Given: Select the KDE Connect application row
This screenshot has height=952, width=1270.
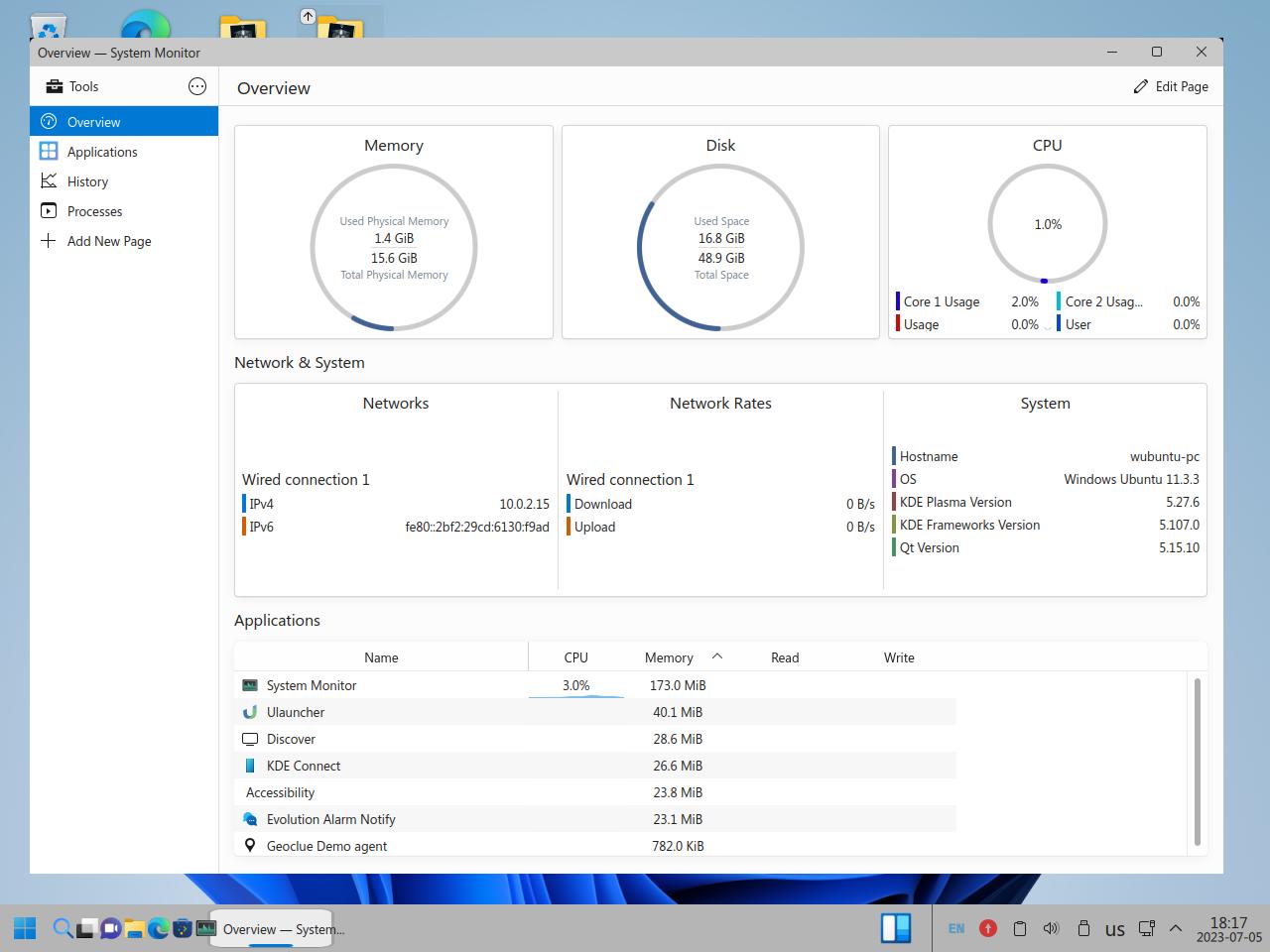Looking at the screenshot, I should 304,766.
